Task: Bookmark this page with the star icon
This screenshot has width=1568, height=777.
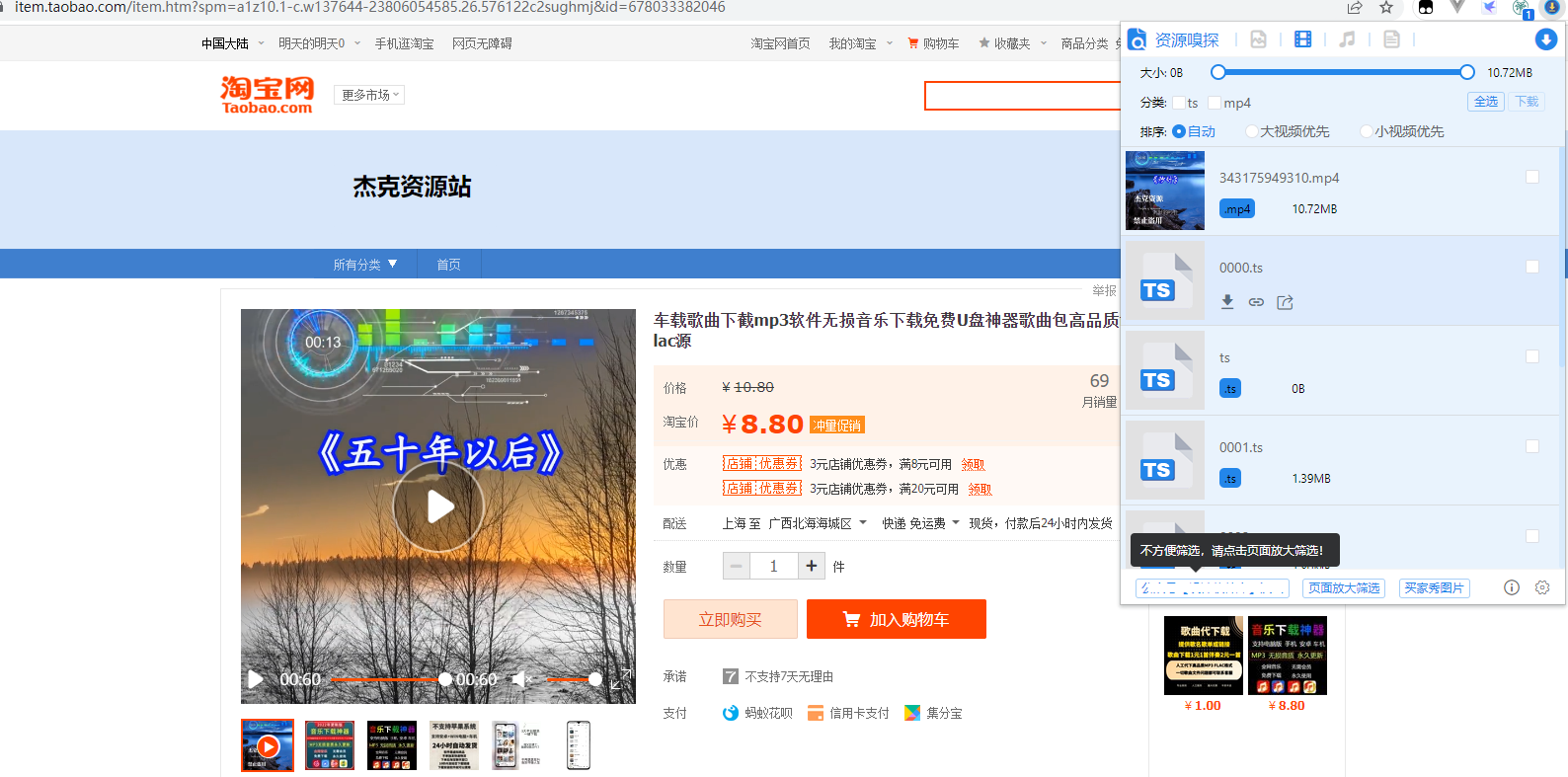Action: 1386,8
